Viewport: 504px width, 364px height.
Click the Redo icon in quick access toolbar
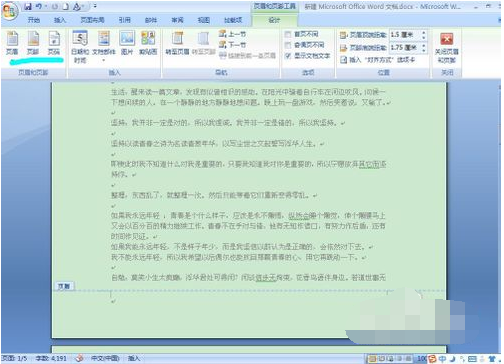pos(55,6)
